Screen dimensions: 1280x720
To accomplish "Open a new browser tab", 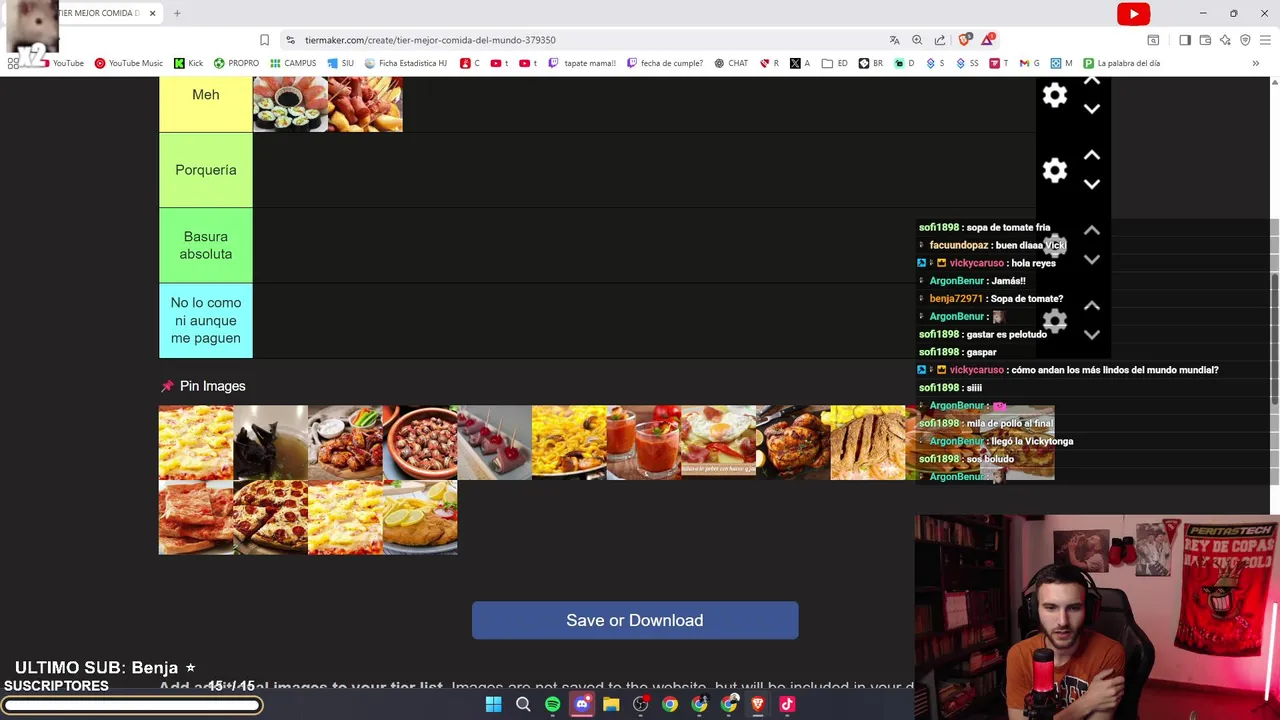I will point(177,13).
